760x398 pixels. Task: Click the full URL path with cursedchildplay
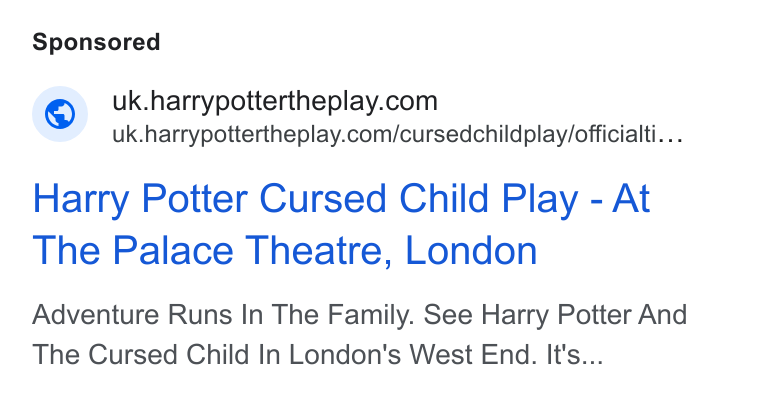[397, 134]
